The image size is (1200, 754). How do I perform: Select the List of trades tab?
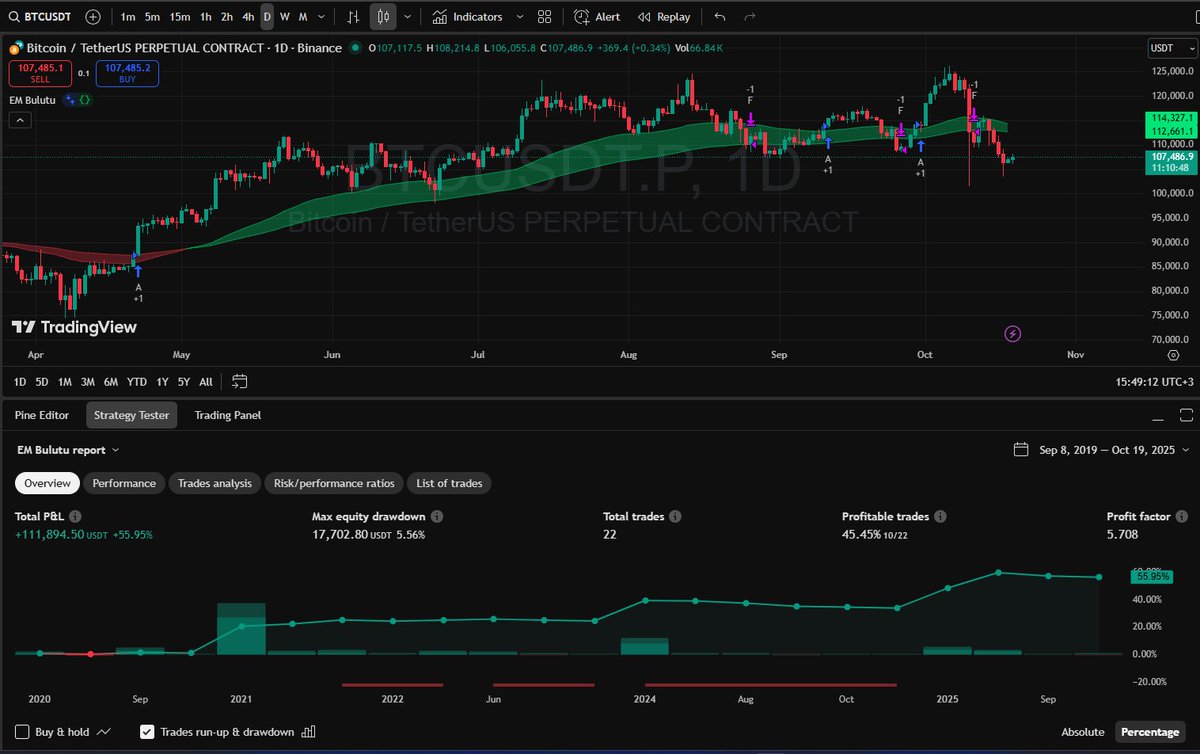click(450, 483)
